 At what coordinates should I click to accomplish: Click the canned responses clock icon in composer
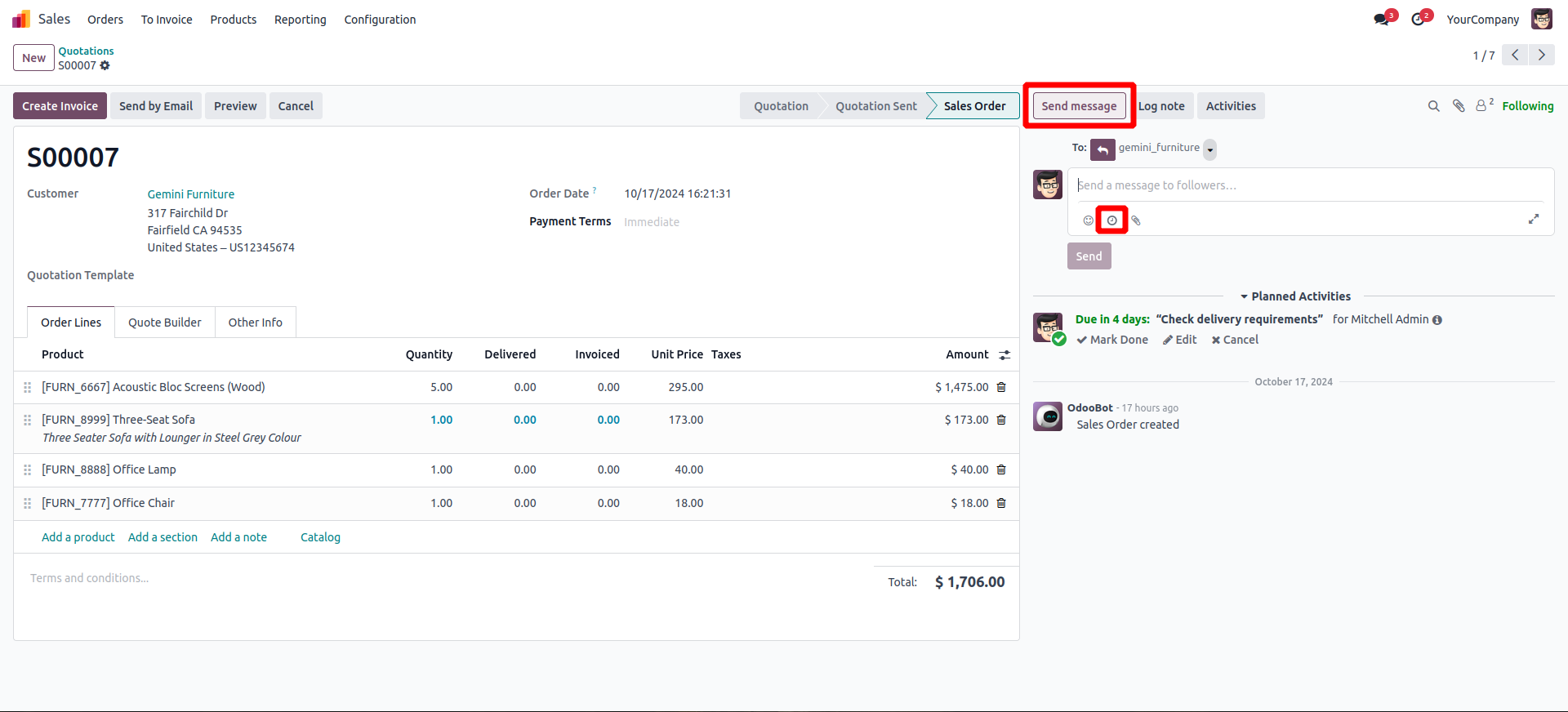pos(1111,220)
